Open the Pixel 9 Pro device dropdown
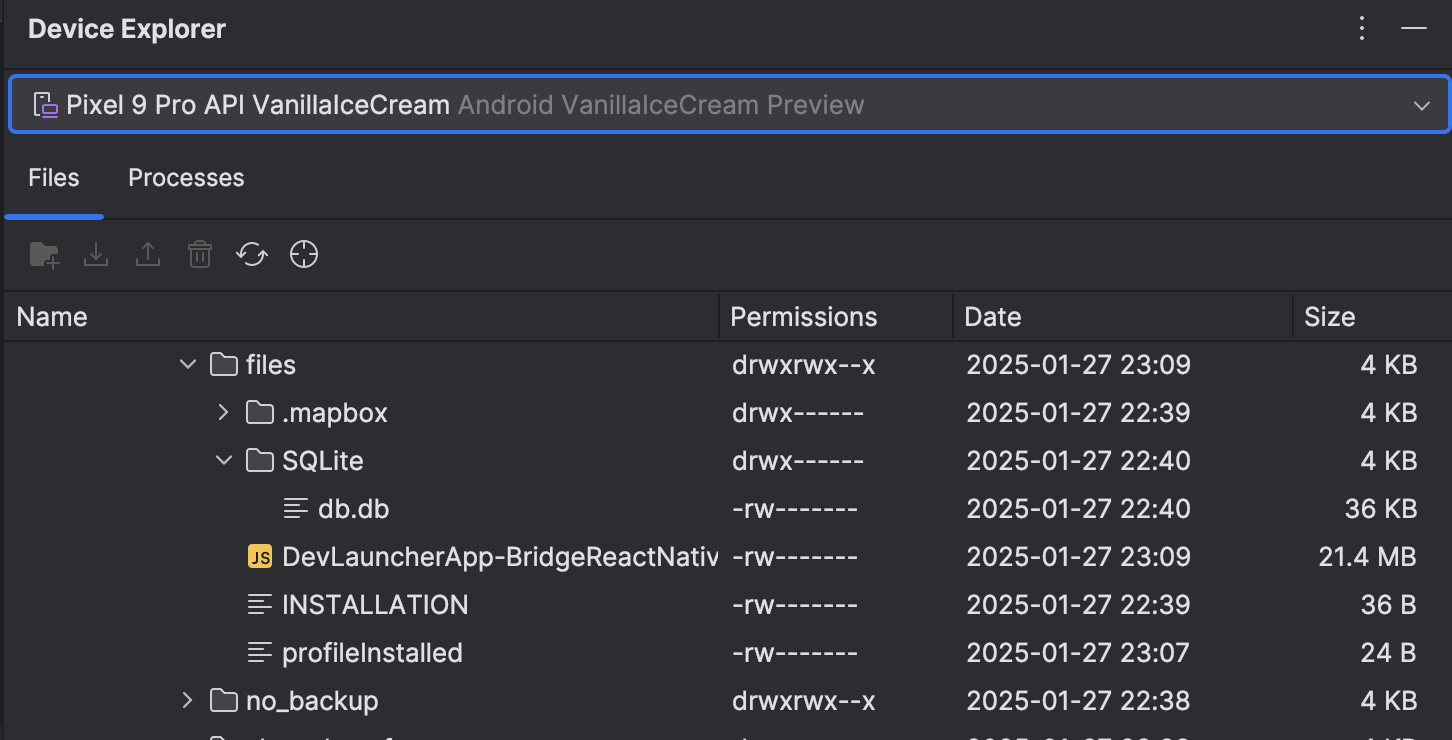1452x740 pixels. tap(728, 105)
